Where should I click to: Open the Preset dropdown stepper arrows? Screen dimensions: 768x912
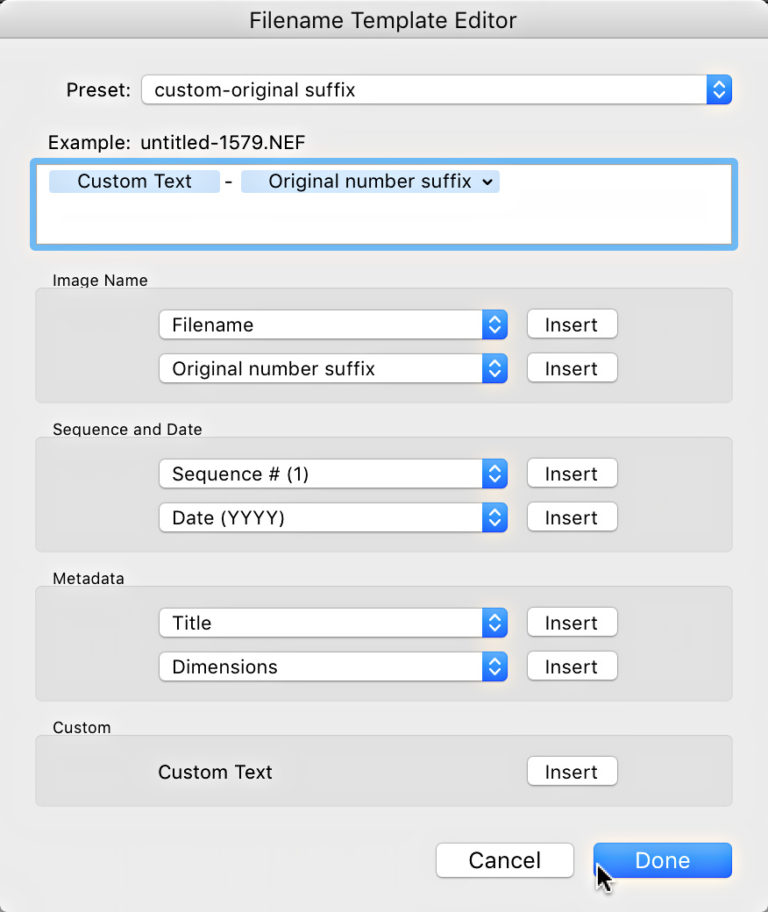coord(718,89)
